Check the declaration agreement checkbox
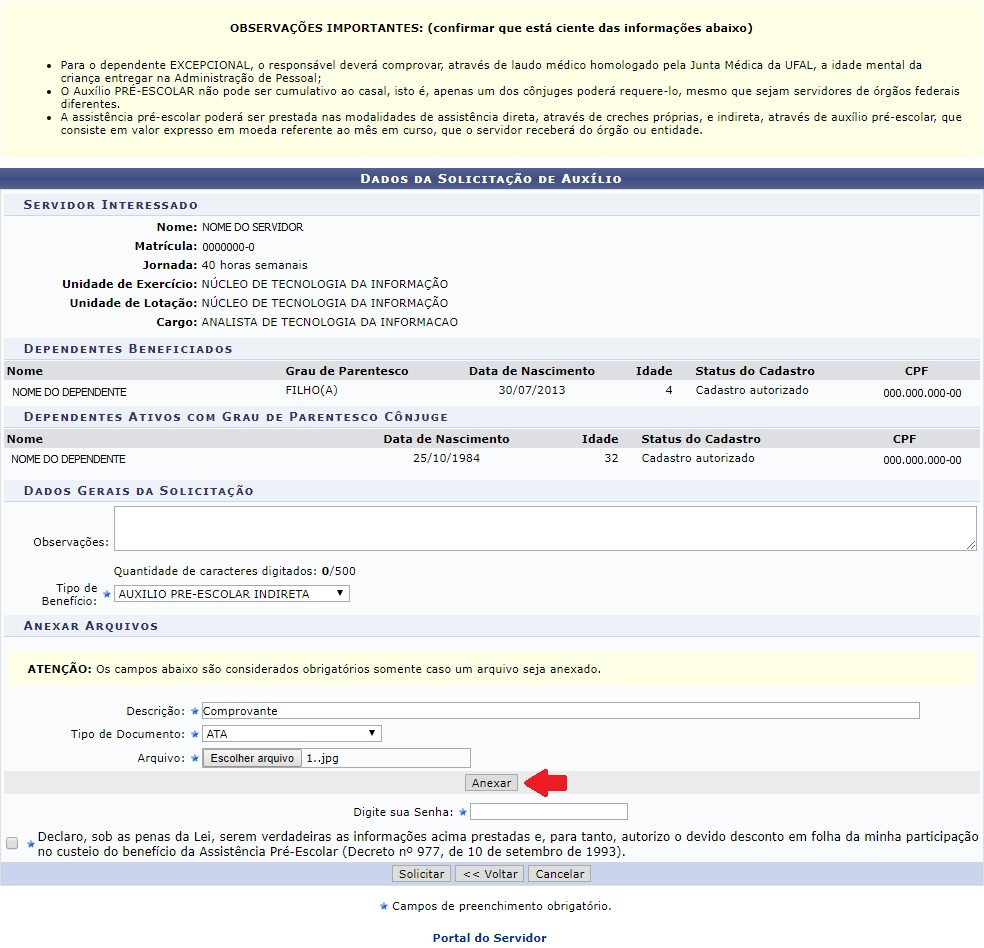This screenshot has height=948, width=984. 12,843
